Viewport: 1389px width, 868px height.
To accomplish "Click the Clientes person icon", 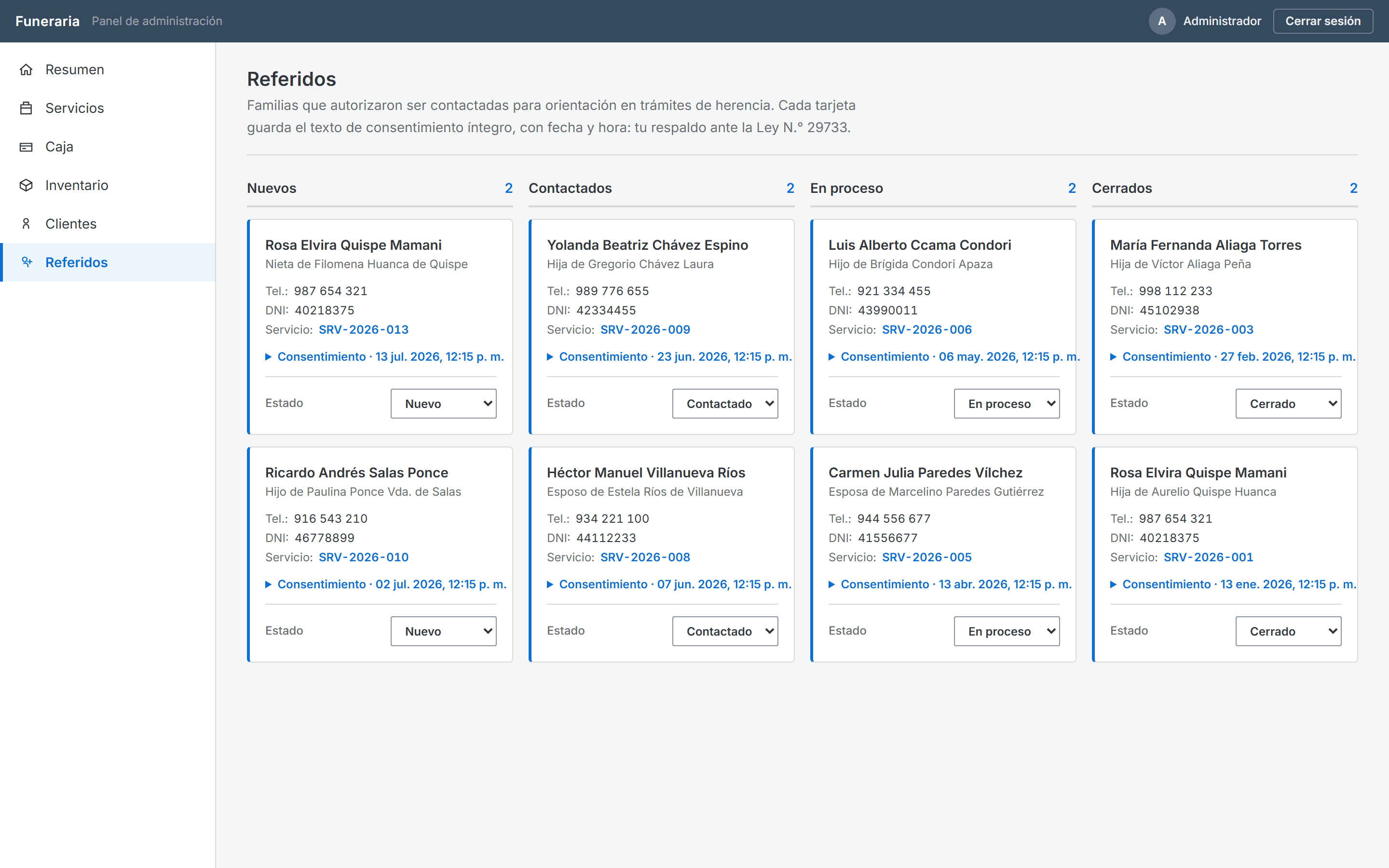I will [x=26, y=223].
